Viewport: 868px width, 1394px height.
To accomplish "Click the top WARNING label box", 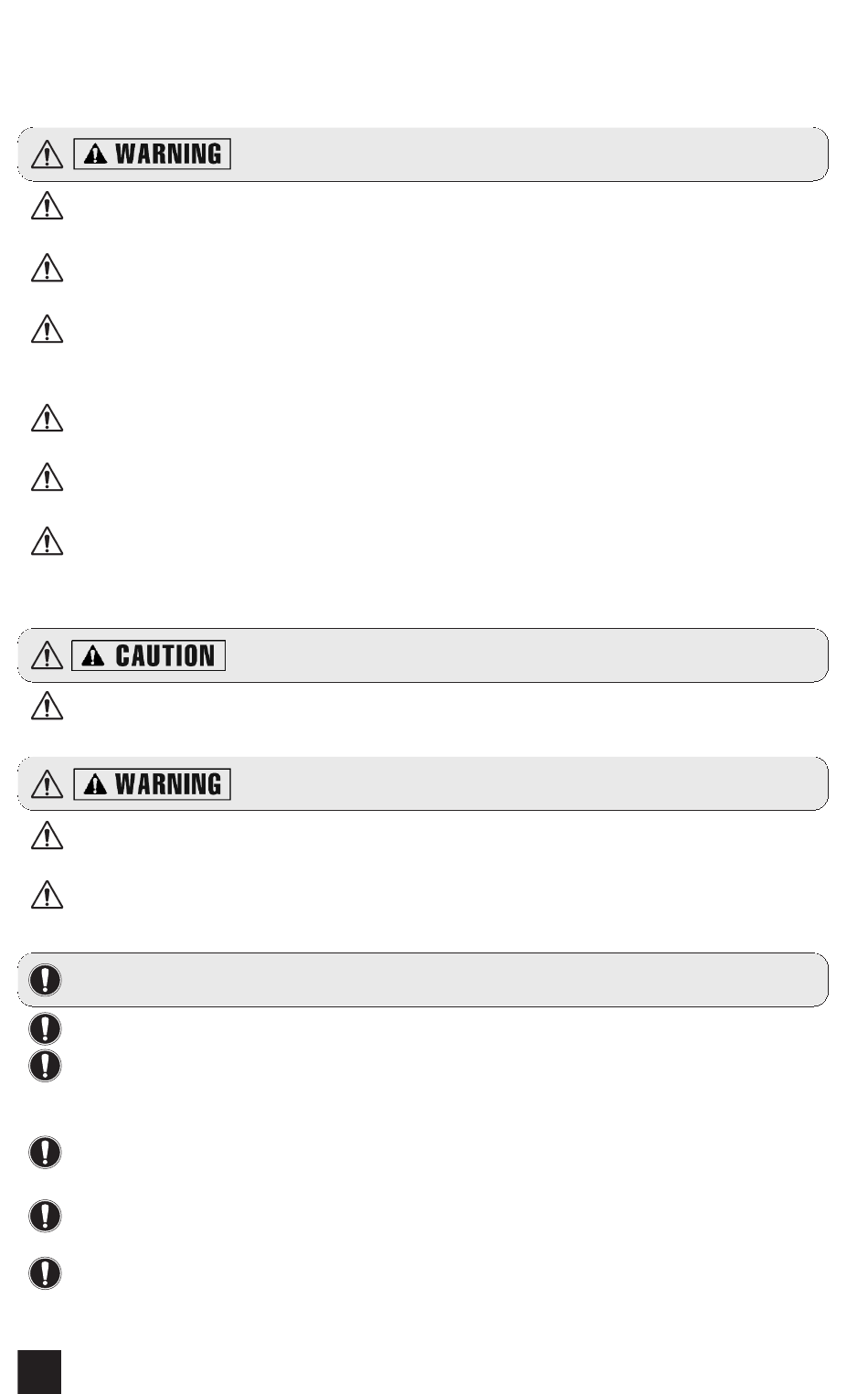I will click(x=153, y=154).
